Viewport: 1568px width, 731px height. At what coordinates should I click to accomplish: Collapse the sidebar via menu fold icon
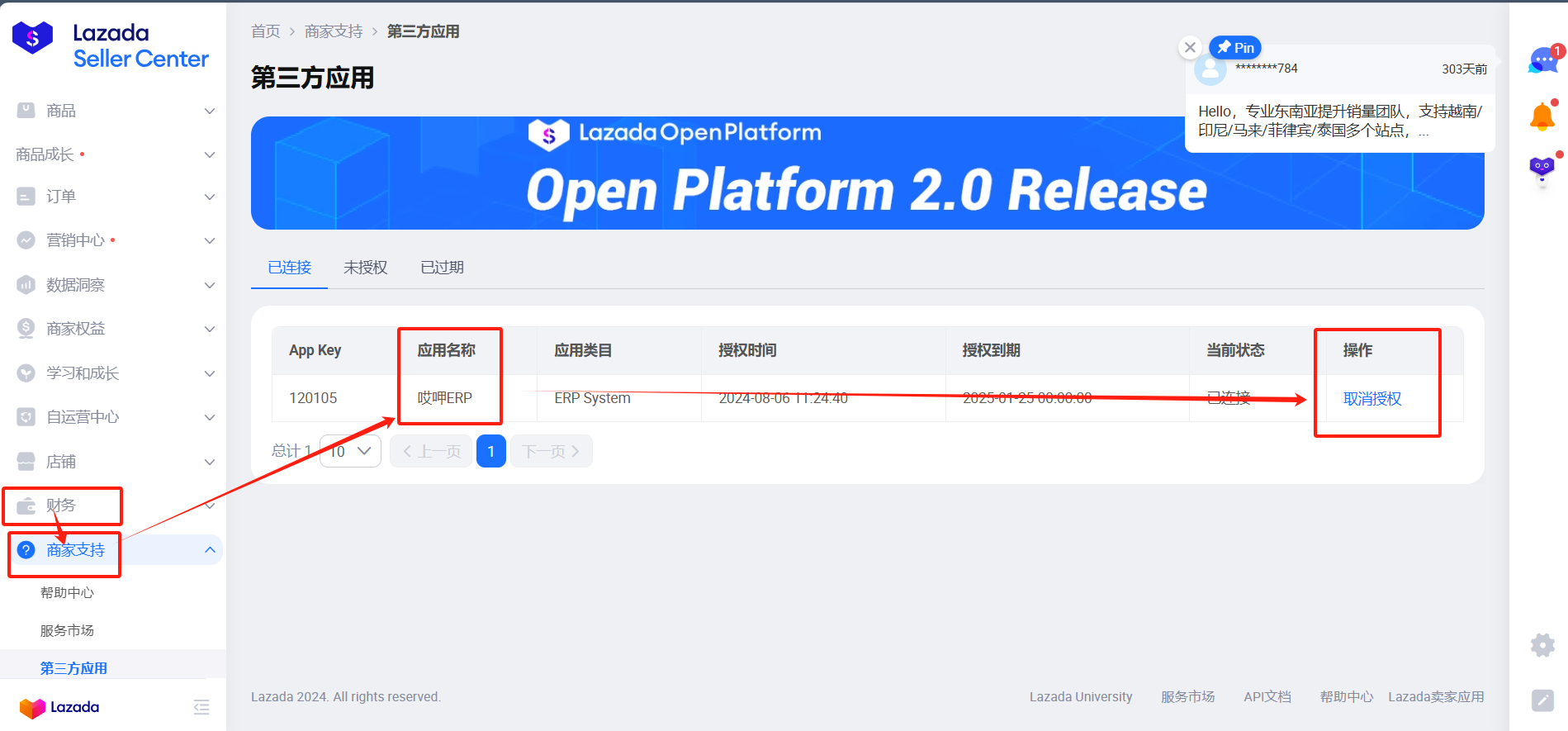click(201, 707)
